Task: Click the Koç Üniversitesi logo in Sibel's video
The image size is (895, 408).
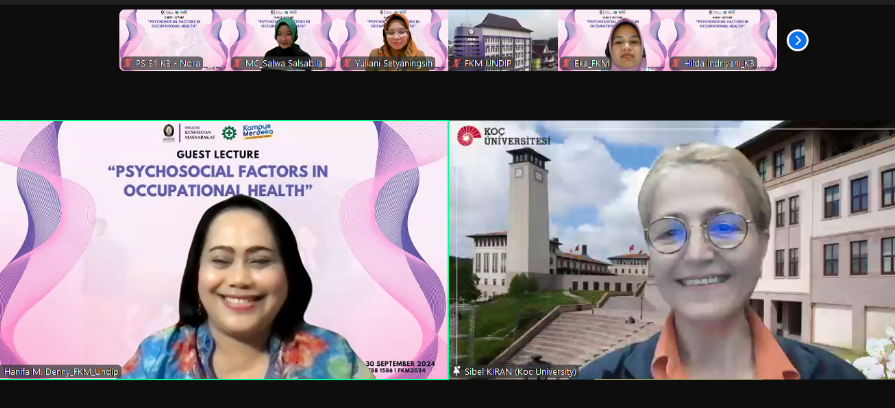Action: (x=504, y=136)
